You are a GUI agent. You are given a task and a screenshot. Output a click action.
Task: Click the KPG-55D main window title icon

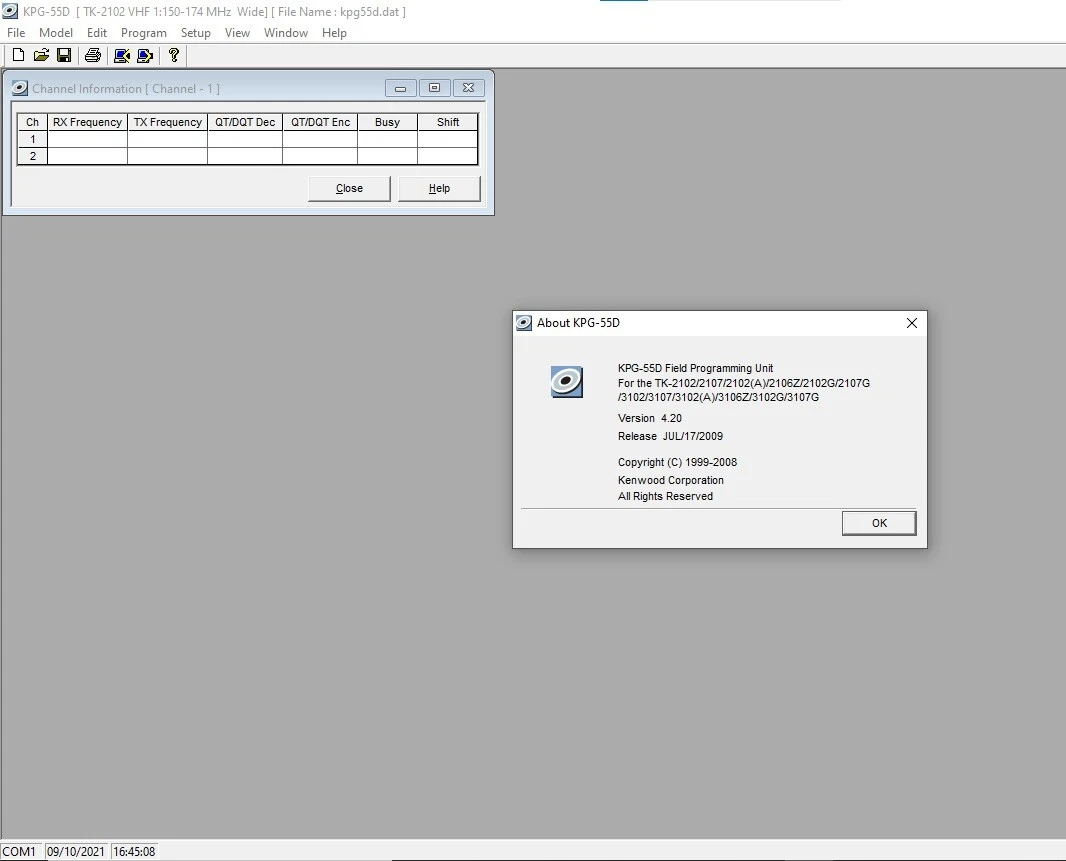tap(10, 12)
